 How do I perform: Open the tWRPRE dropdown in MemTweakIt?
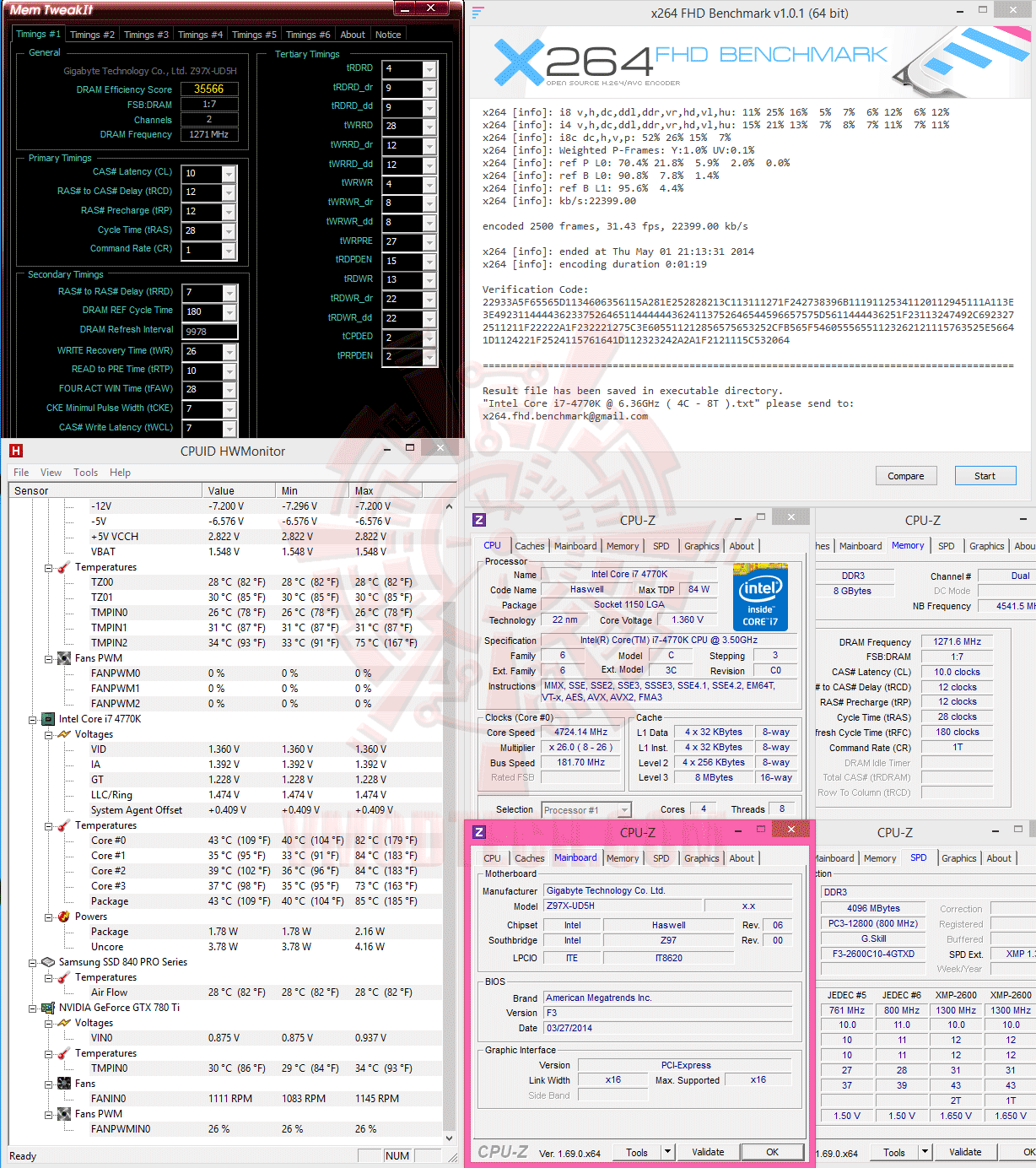coord(429,242)
